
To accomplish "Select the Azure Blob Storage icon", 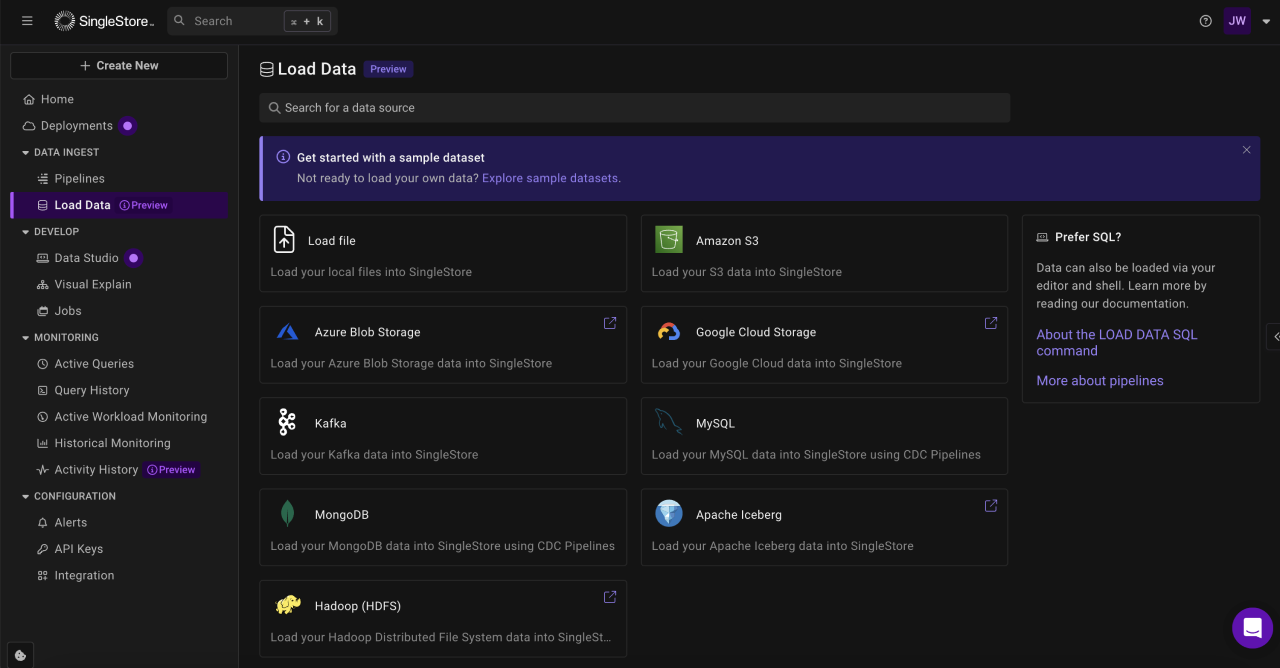I will coord(287,331).
